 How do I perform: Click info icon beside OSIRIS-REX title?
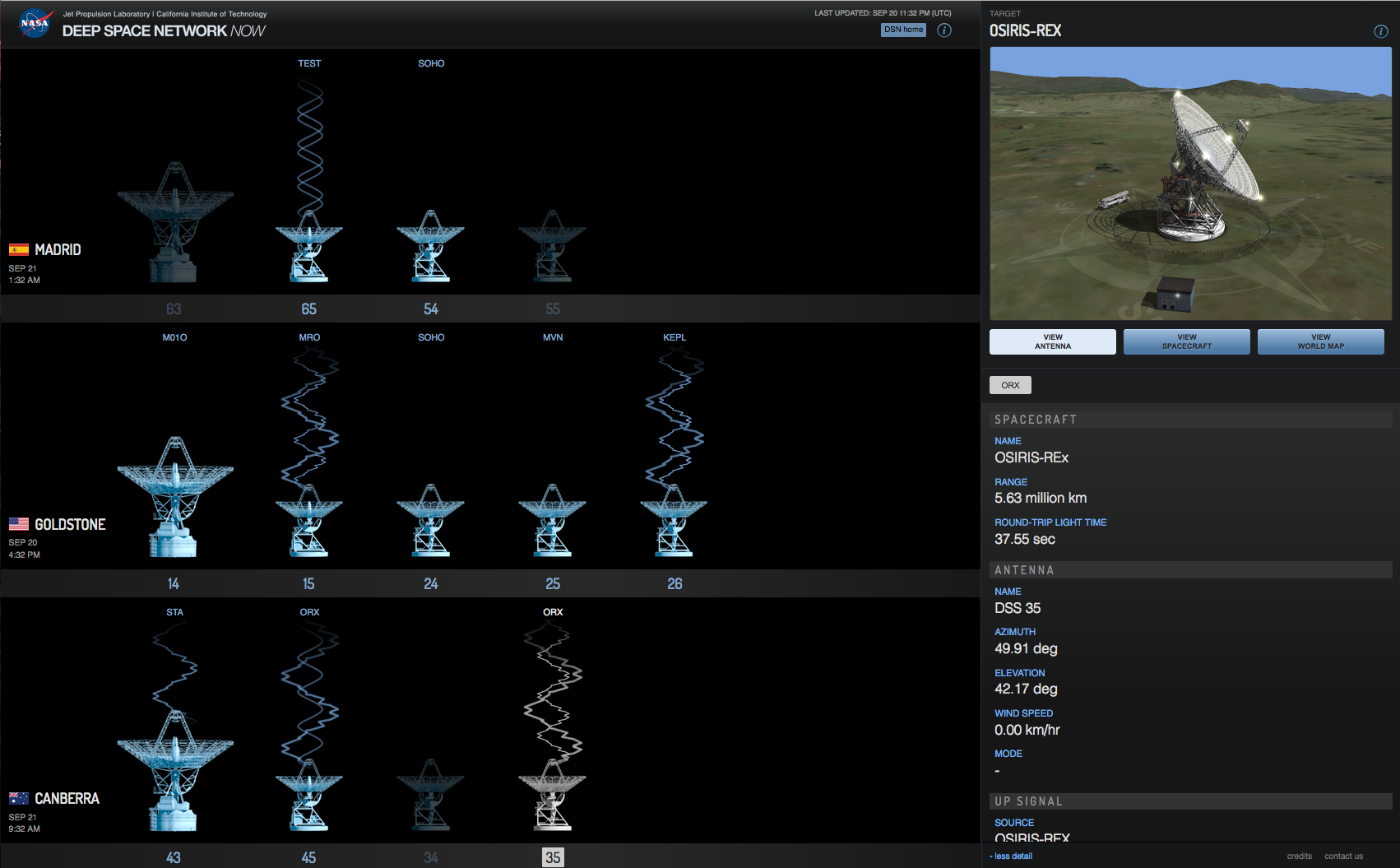point(1380,31)
